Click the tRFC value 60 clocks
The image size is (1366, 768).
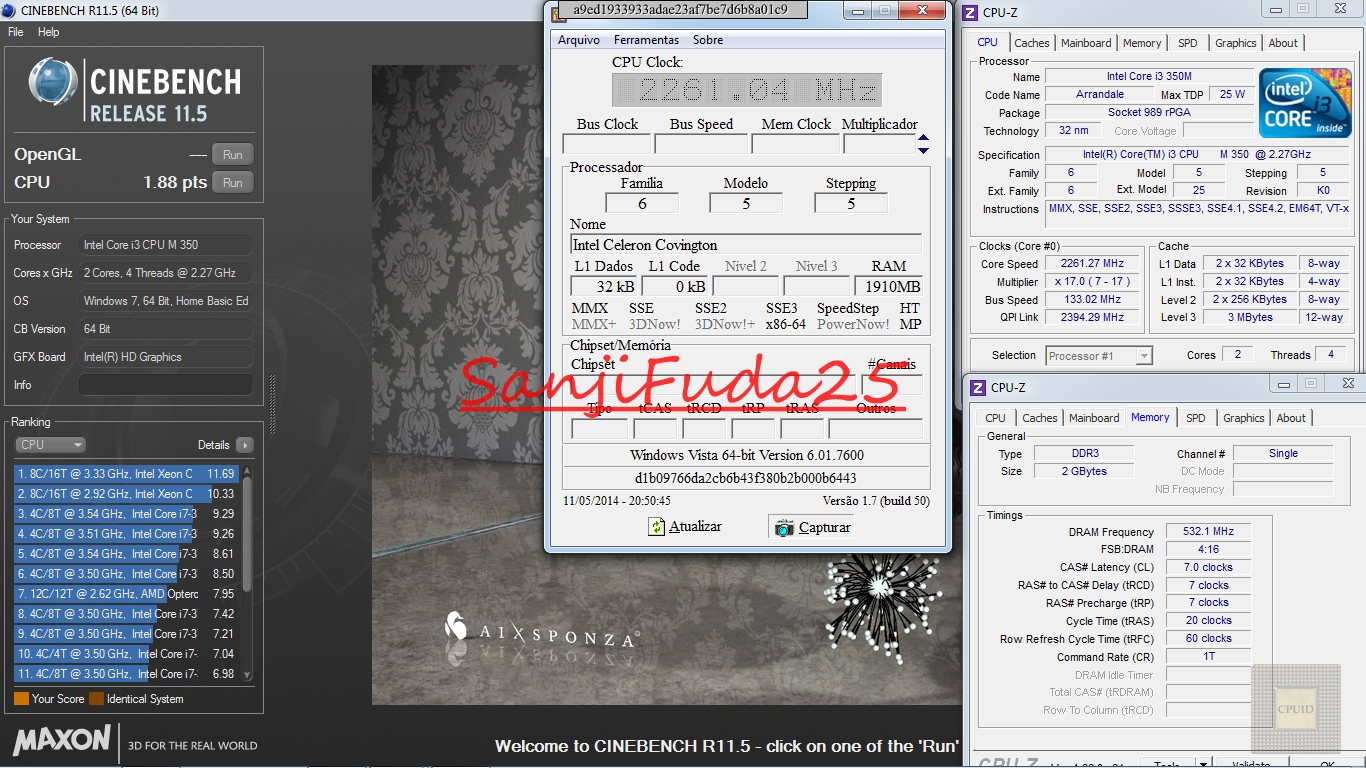(x=1208, y=639)
